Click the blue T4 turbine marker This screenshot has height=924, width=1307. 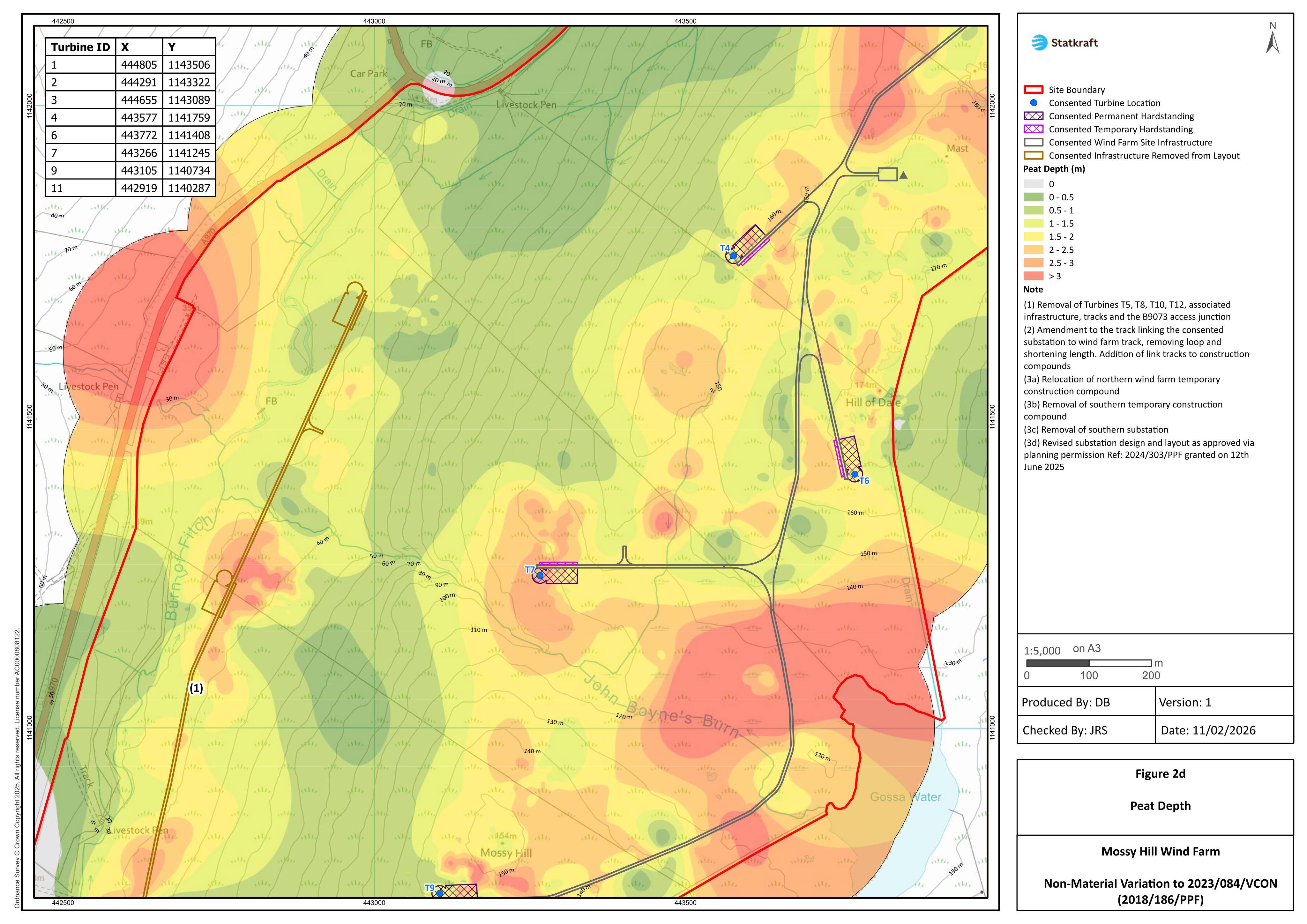click(733, 255)
